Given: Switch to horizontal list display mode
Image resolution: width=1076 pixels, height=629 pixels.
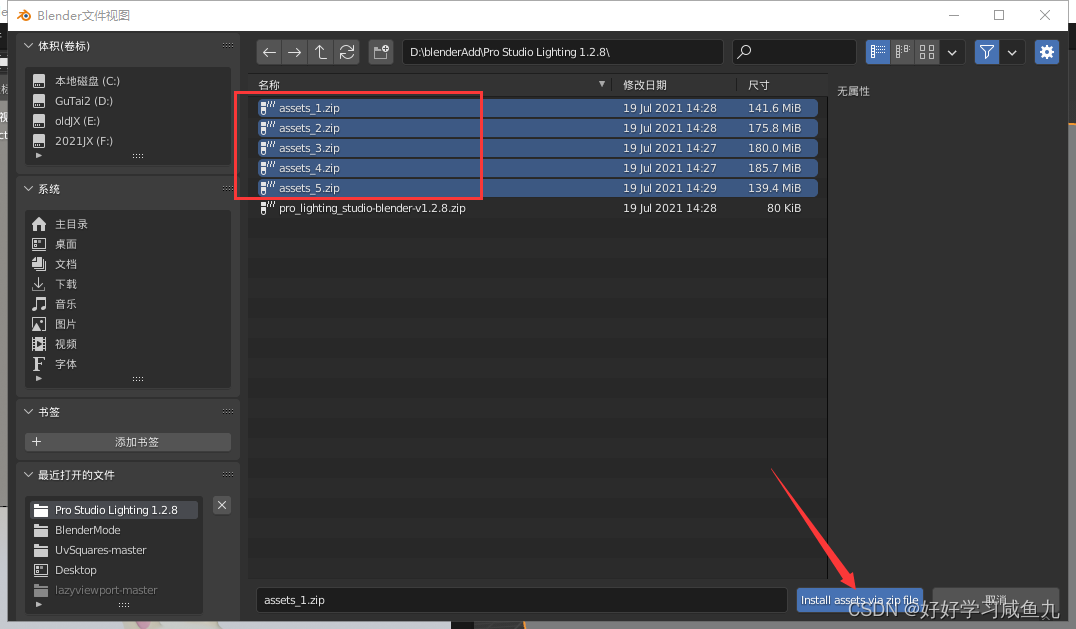Looking at the screenshot, I should [902, 52].
